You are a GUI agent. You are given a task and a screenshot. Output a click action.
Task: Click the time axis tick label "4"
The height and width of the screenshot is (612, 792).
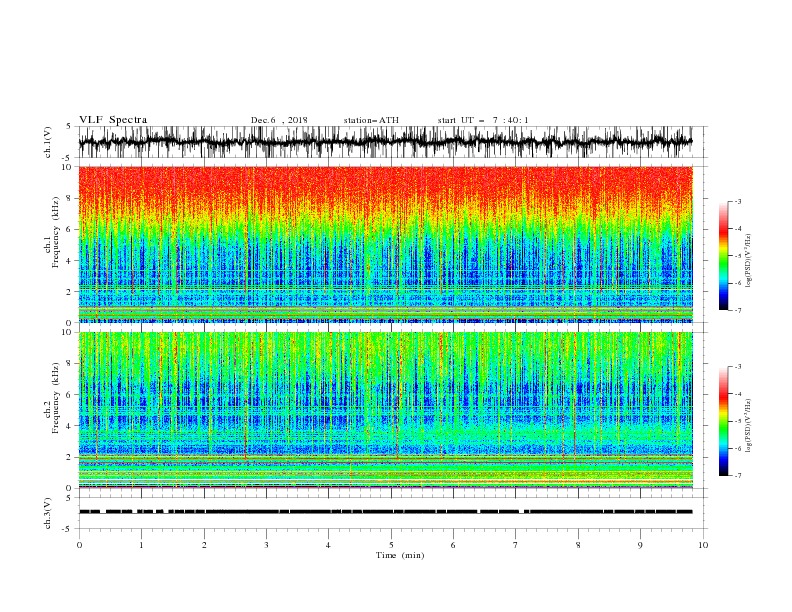[329, 545]
